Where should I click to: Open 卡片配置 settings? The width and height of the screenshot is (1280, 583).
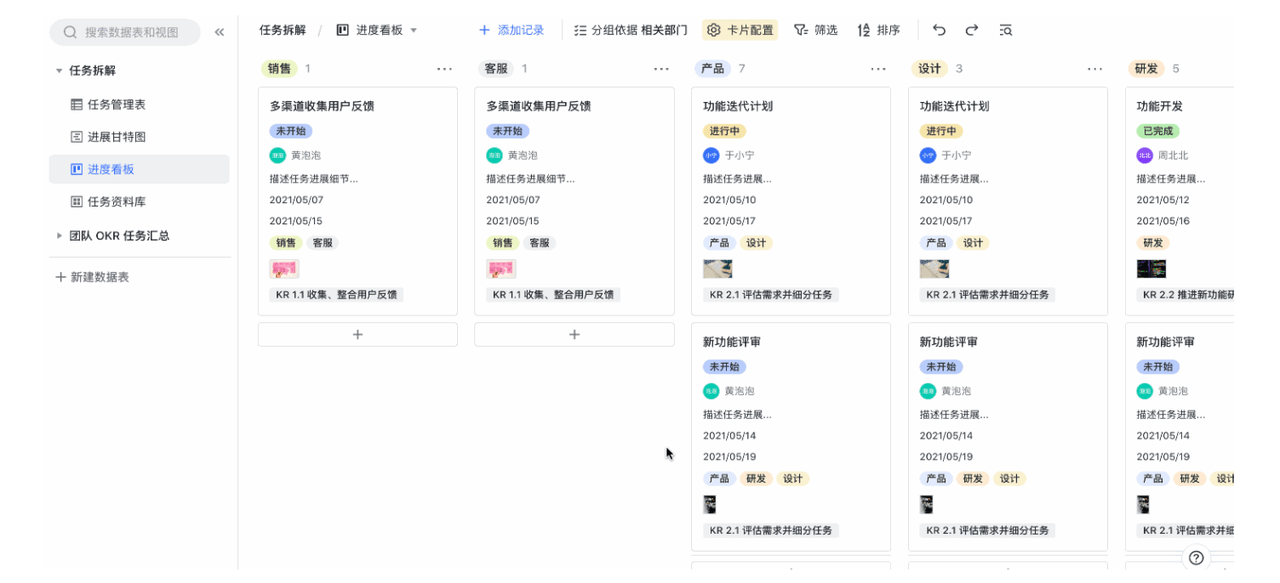pos(740,30)
